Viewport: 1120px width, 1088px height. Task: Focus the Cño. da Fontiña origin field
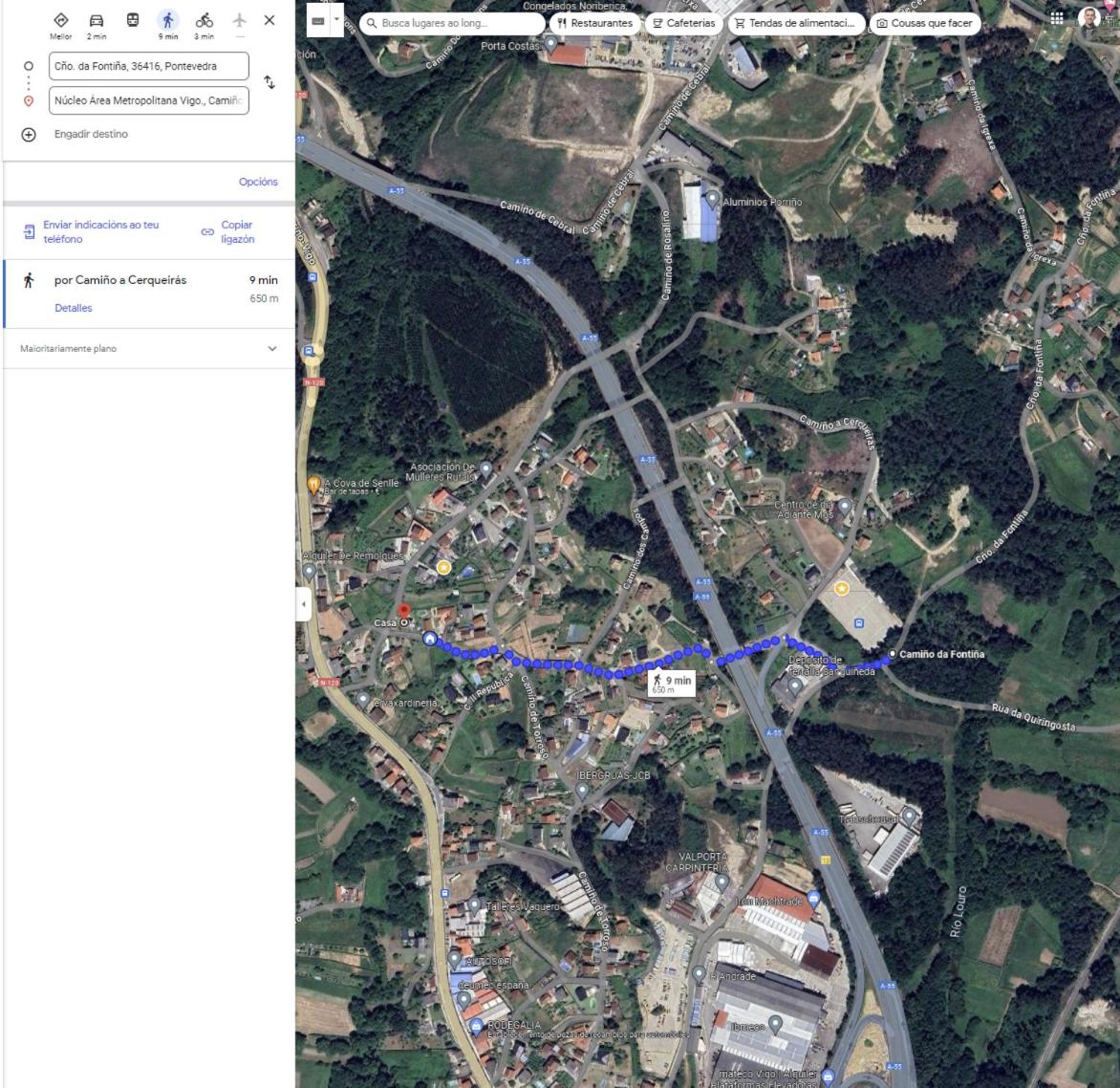[149, 66]
